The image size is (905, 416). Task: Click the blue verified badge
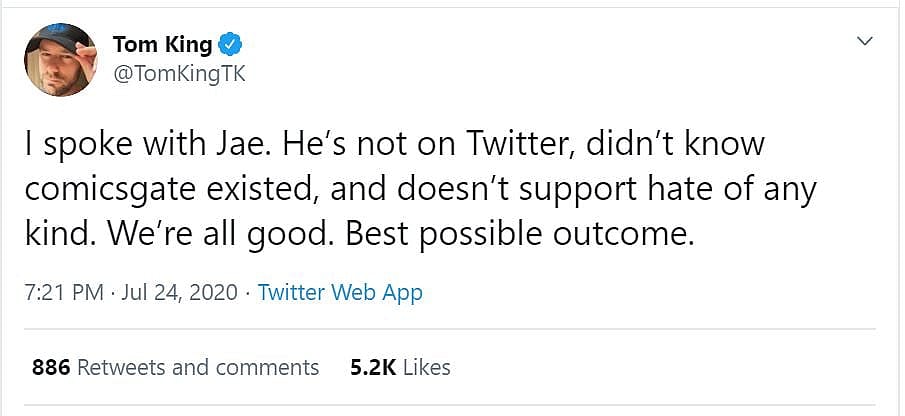point(231,44)
